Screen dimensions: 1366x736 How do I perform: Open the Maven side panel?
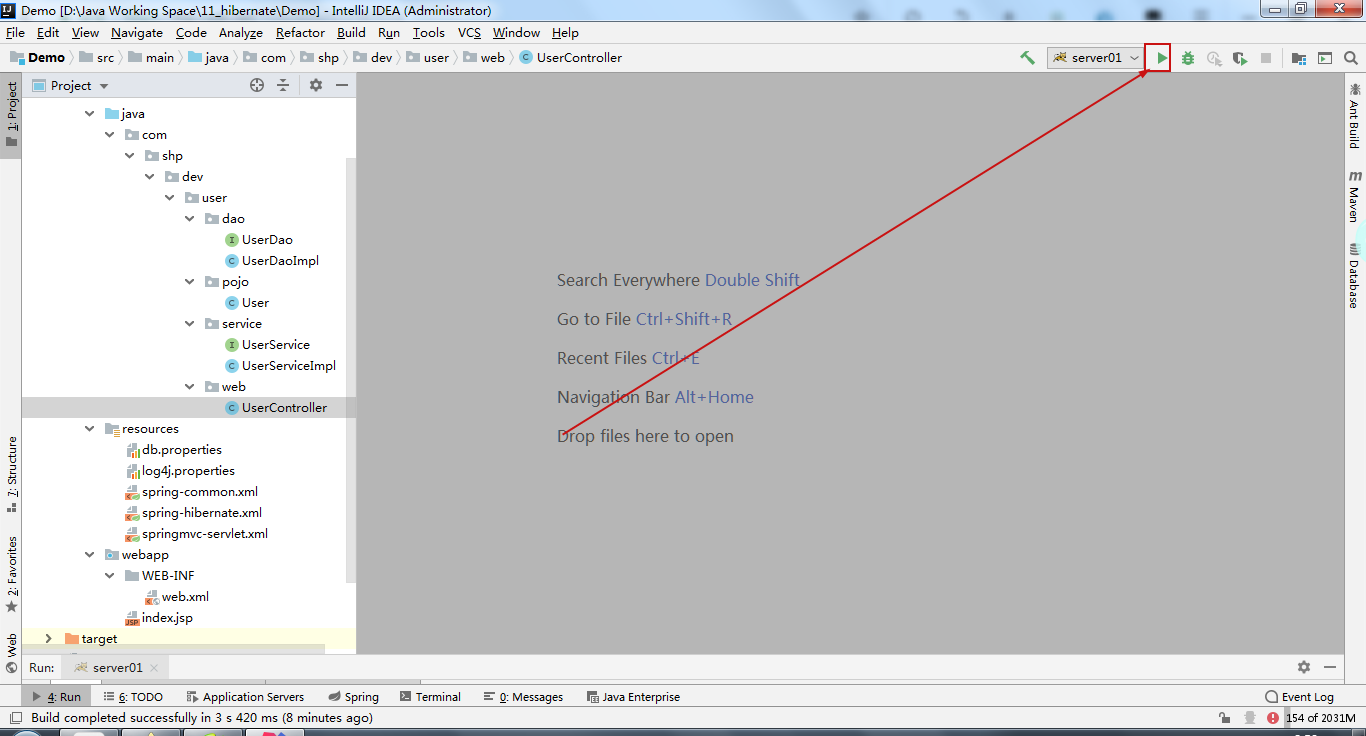(1355, 196)
